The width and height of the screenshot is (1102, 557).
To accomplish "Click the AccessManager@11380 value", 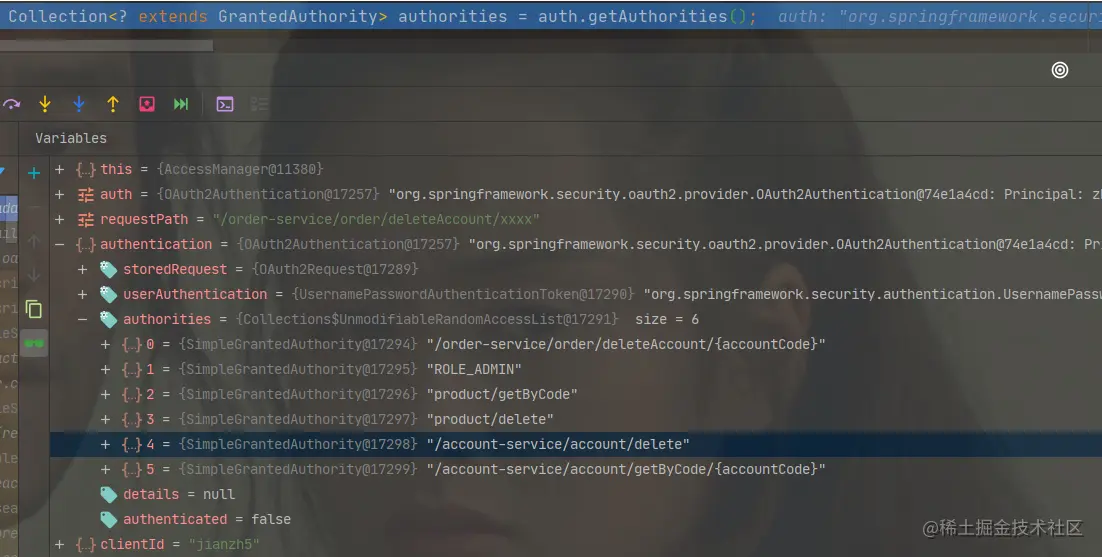I will coord(240,169).
